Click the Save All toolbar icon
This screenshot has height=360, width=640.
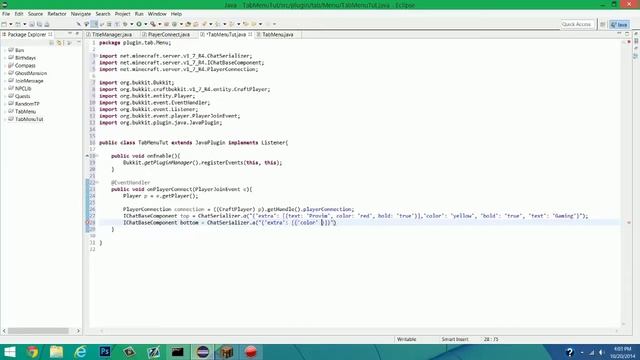pyautogui.click(x=40, y=24)
